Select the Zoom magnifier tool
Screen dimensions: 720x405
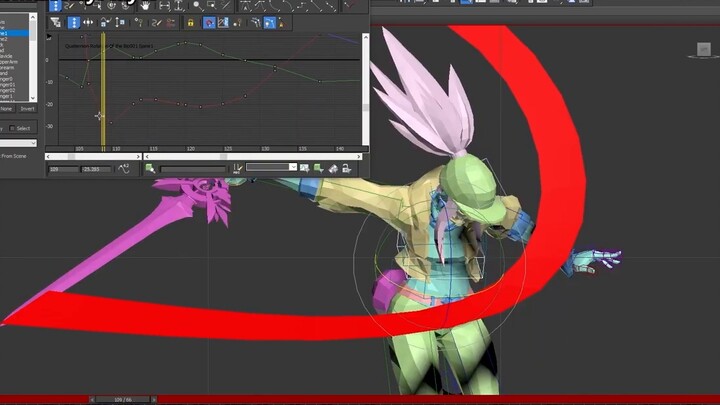pos(197,6)
